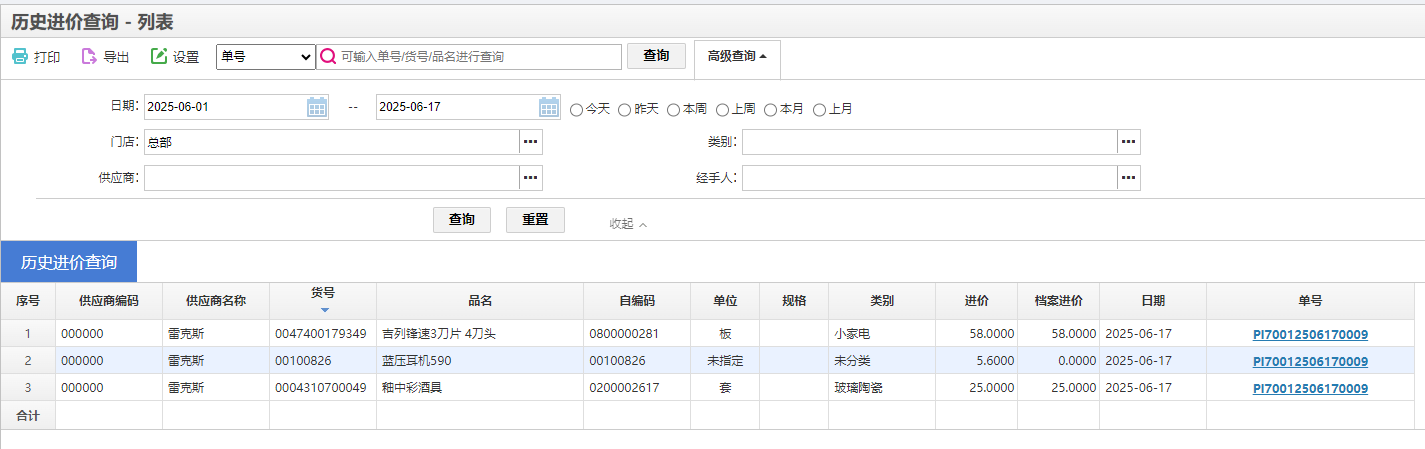Click the ellipsis button beside 类别 field
Viewport: 1425px width, 449px height.
1129,142
